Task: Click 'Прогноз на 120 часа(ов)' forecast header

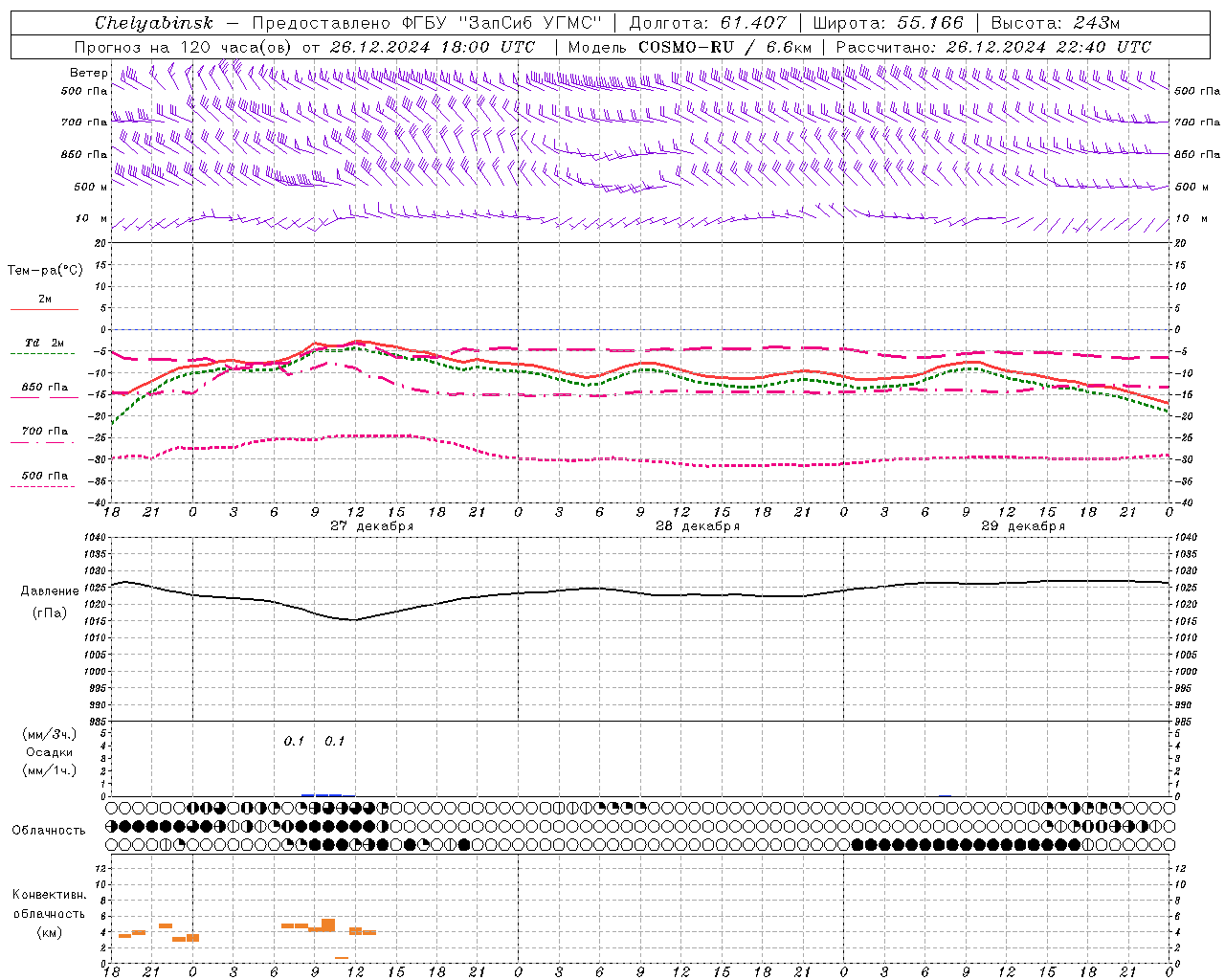Action: click(183, 47)
